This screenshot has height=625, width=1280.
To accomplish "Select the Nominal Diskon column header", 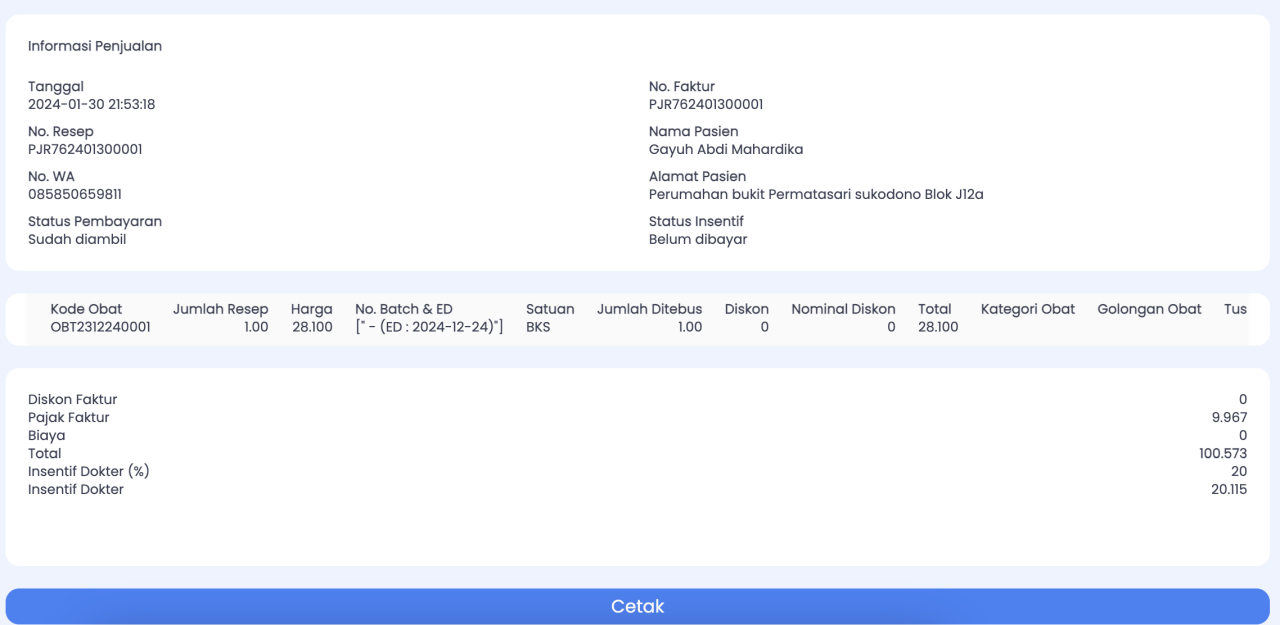I will [843, 309].
